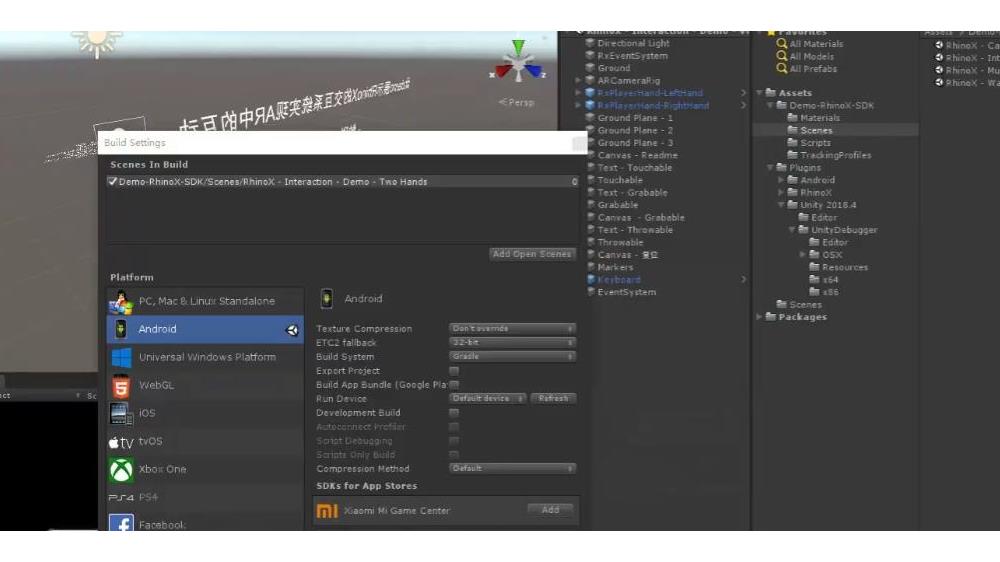
Task: Select Markers object in hierarchy
Action: pyautogui.click(x=615, y=268)
